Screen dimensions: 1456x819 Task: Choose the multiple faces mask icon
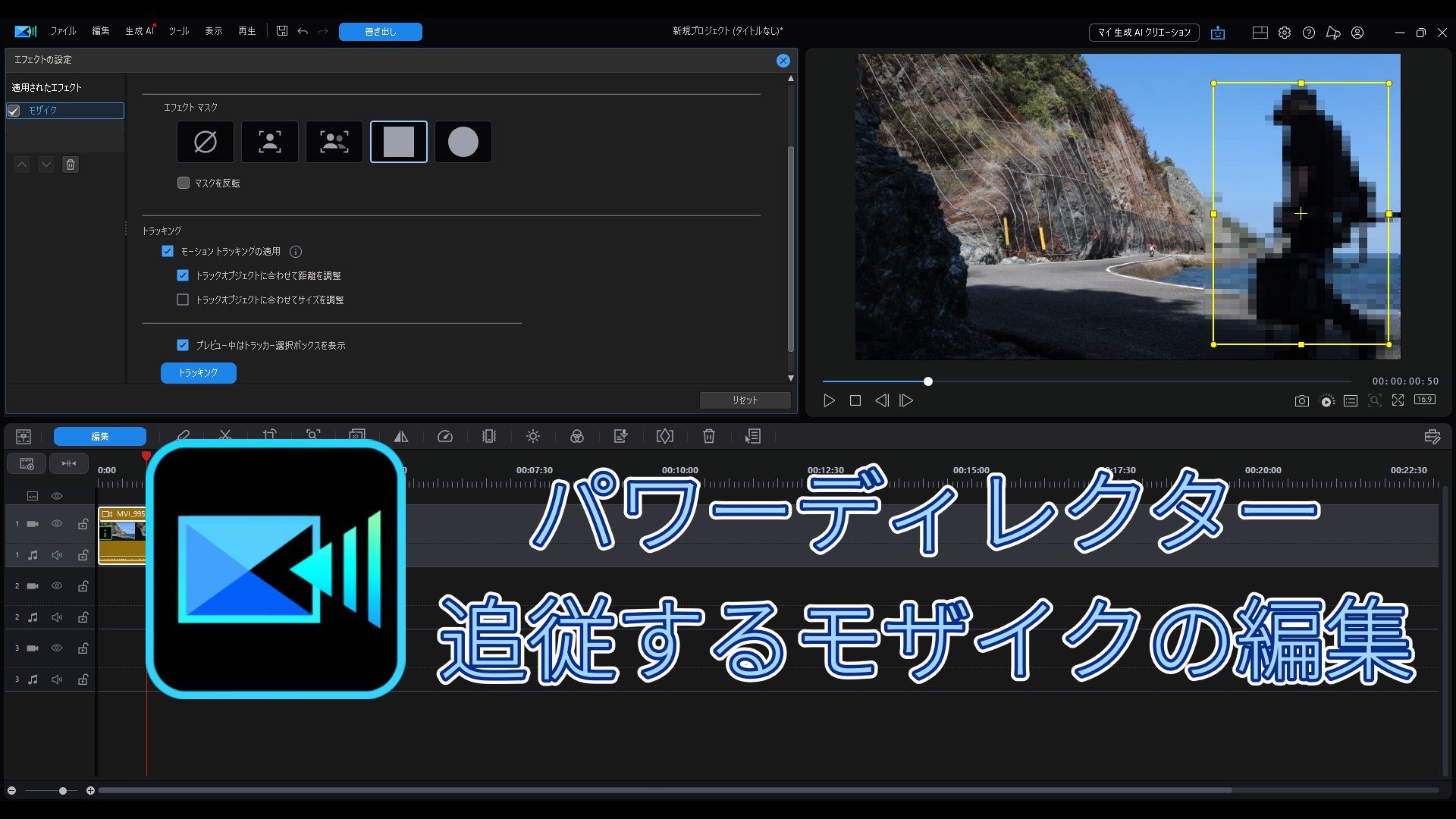[x=334, y=142]
